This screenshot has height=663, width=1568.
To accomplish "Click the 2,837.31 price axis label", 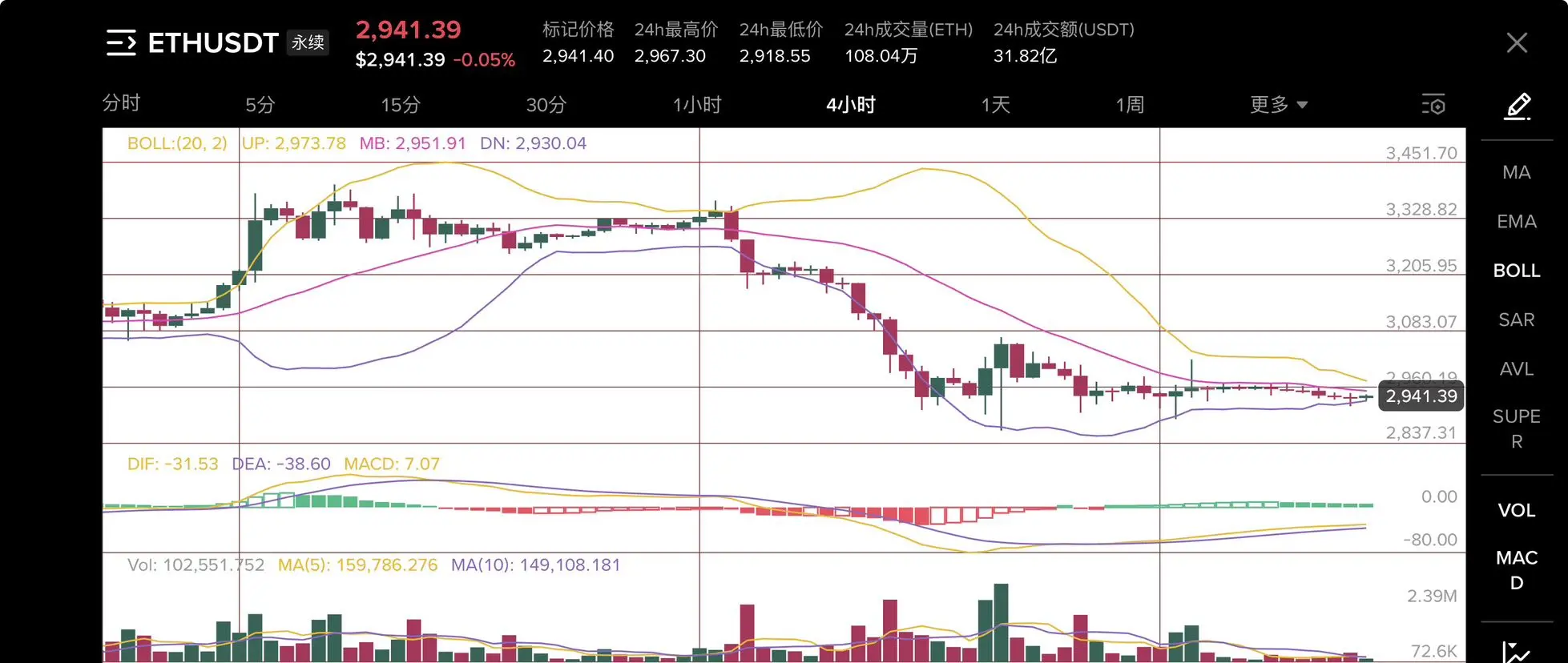I will (1421, 432).
